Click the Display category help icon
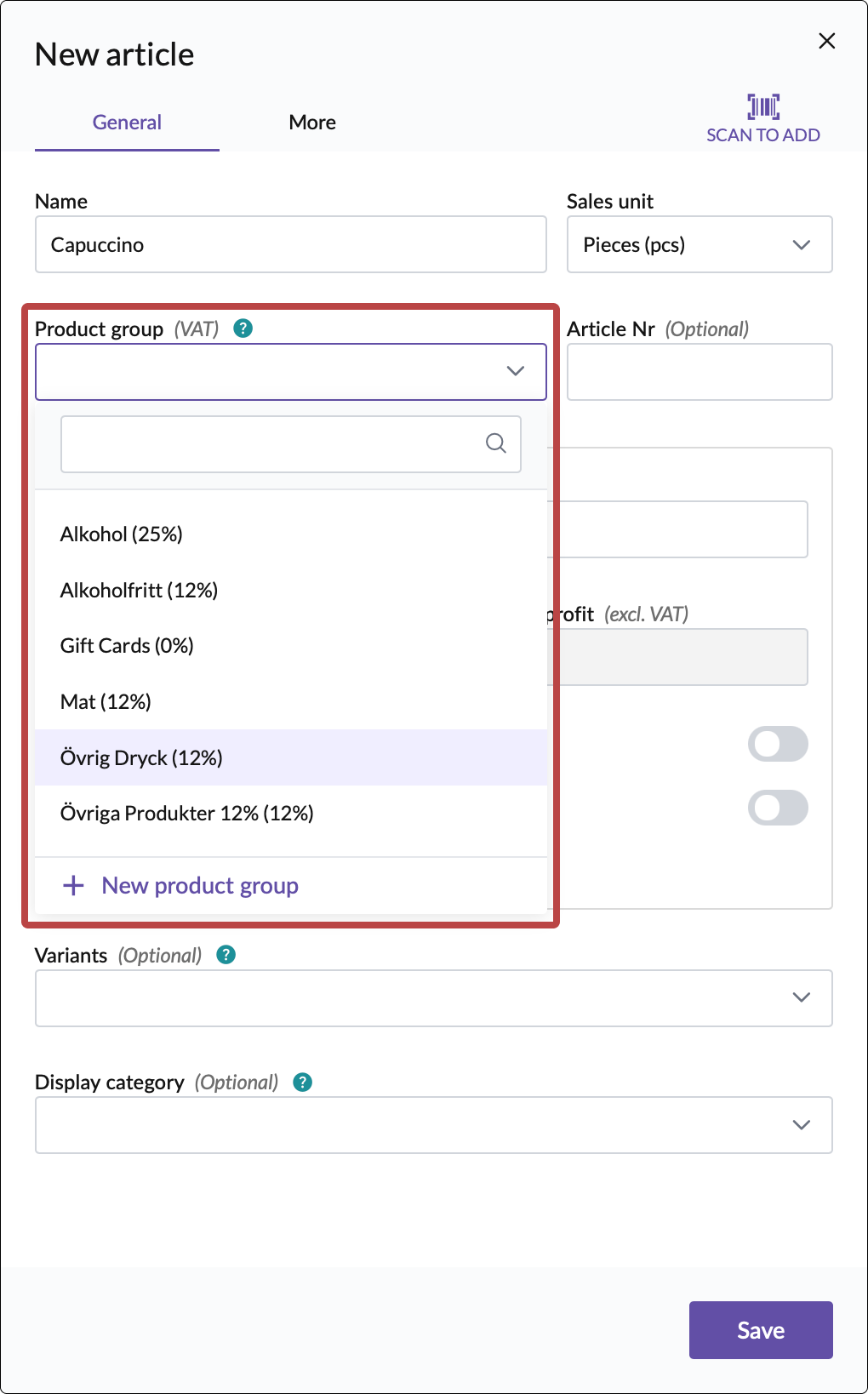The height and width of the screenshot is (1394, 868). tap(303, 1082)
